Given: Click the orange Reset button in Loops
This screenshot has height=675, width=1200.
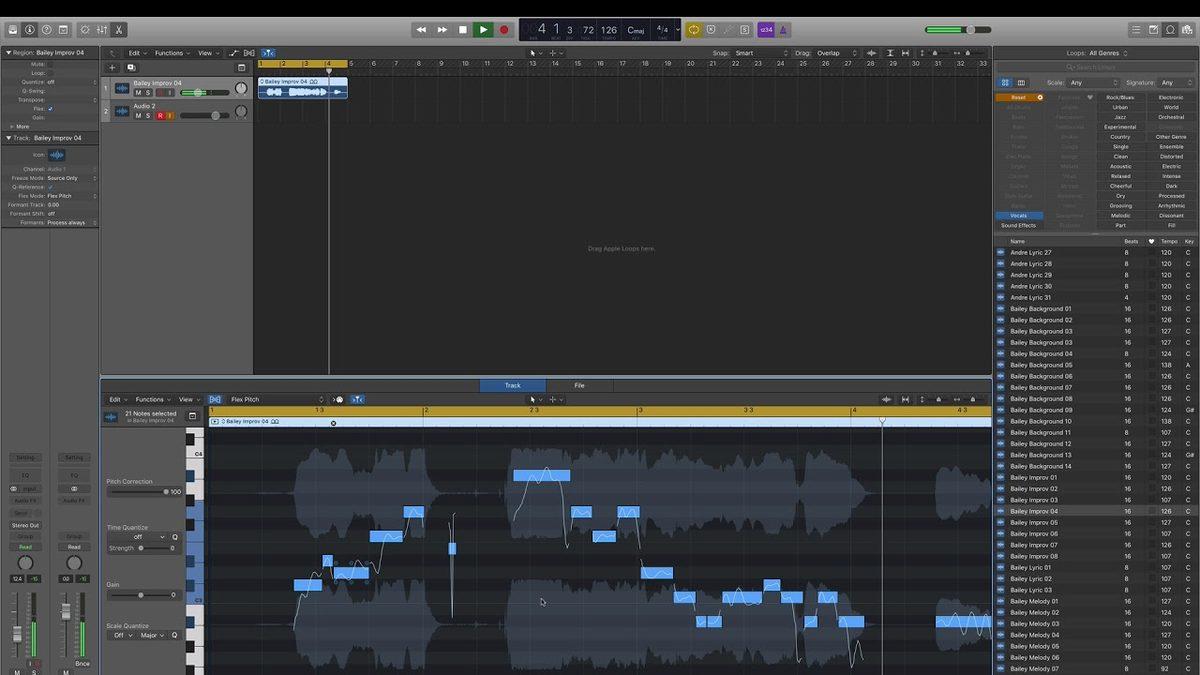Looking at the screenshot, I should [x=1019, y=98].
